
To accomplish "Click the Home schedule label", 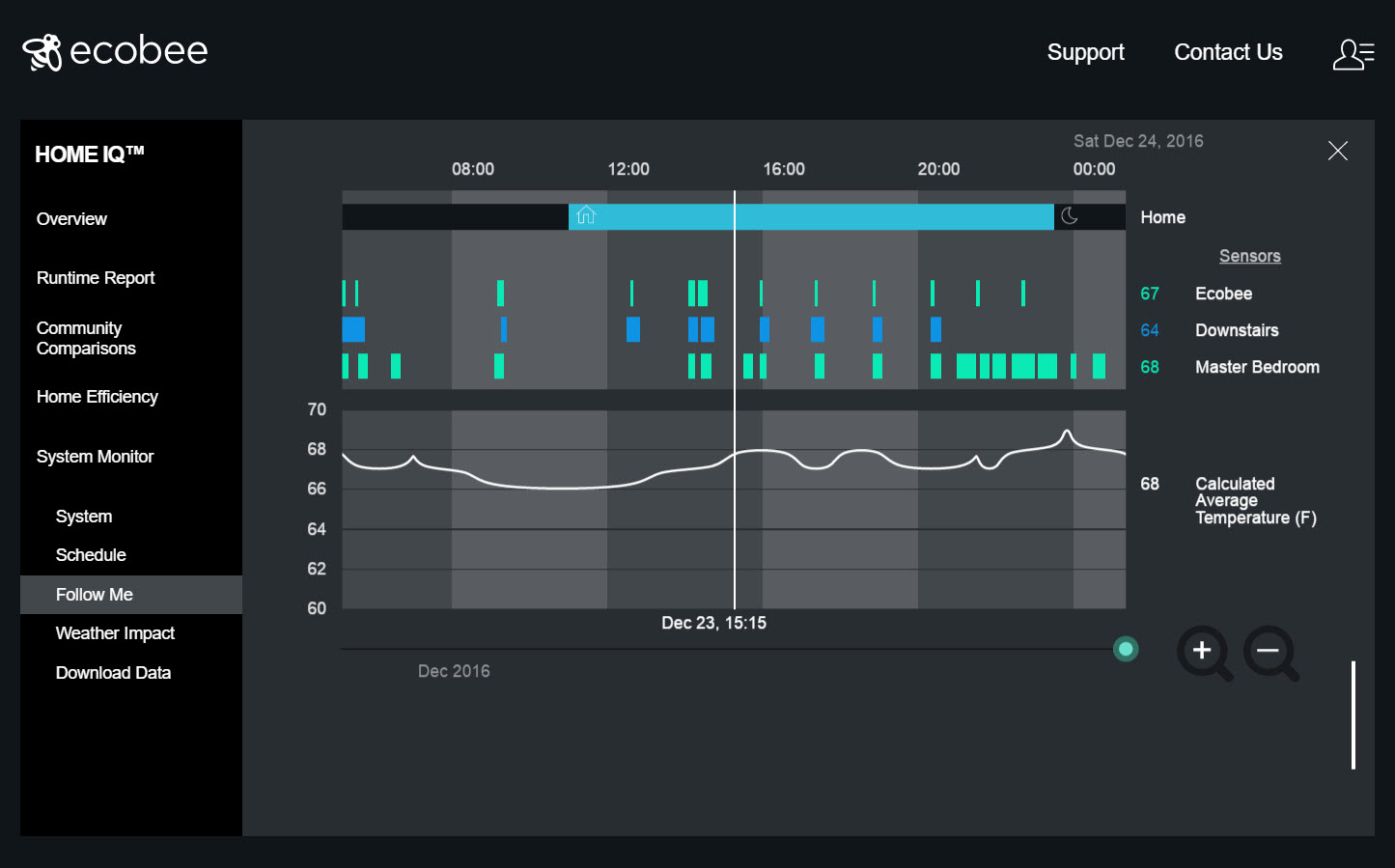I will coord(1162,217).
